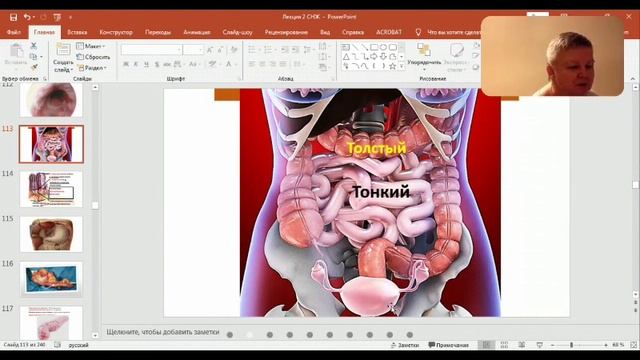Open the Вставка ribbon tab
This screenshot has width=640, height=360.
pyautogui.click(x=77, y=32)
